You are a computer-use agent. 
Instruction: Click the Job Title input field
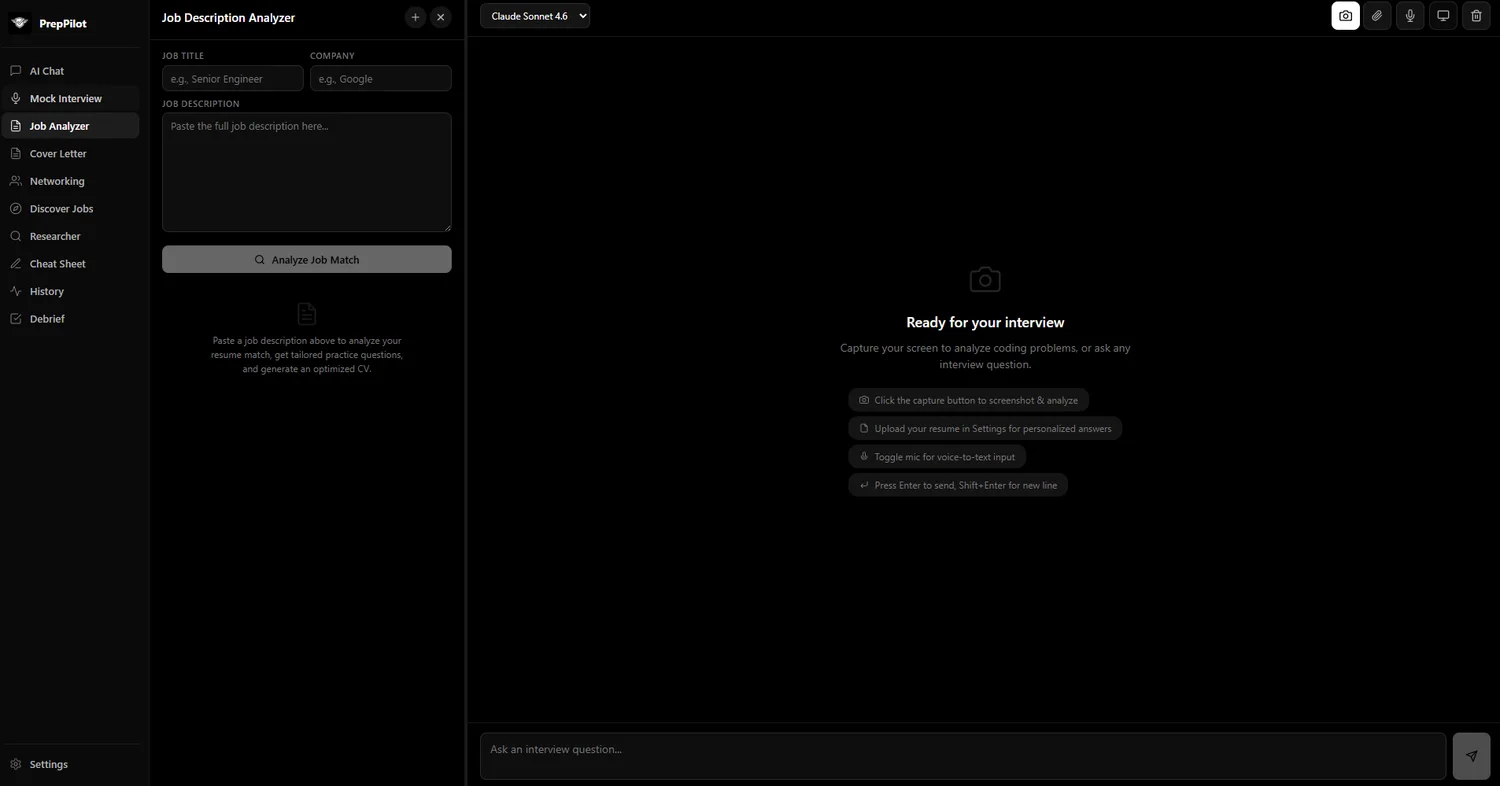coord(232,79)
